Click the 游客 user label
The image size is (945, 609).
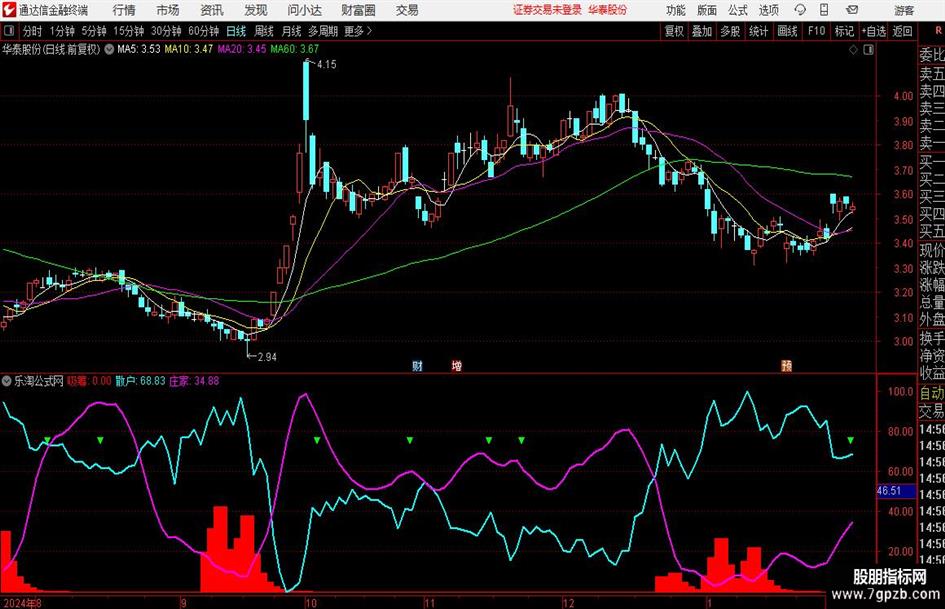(904, 10)
